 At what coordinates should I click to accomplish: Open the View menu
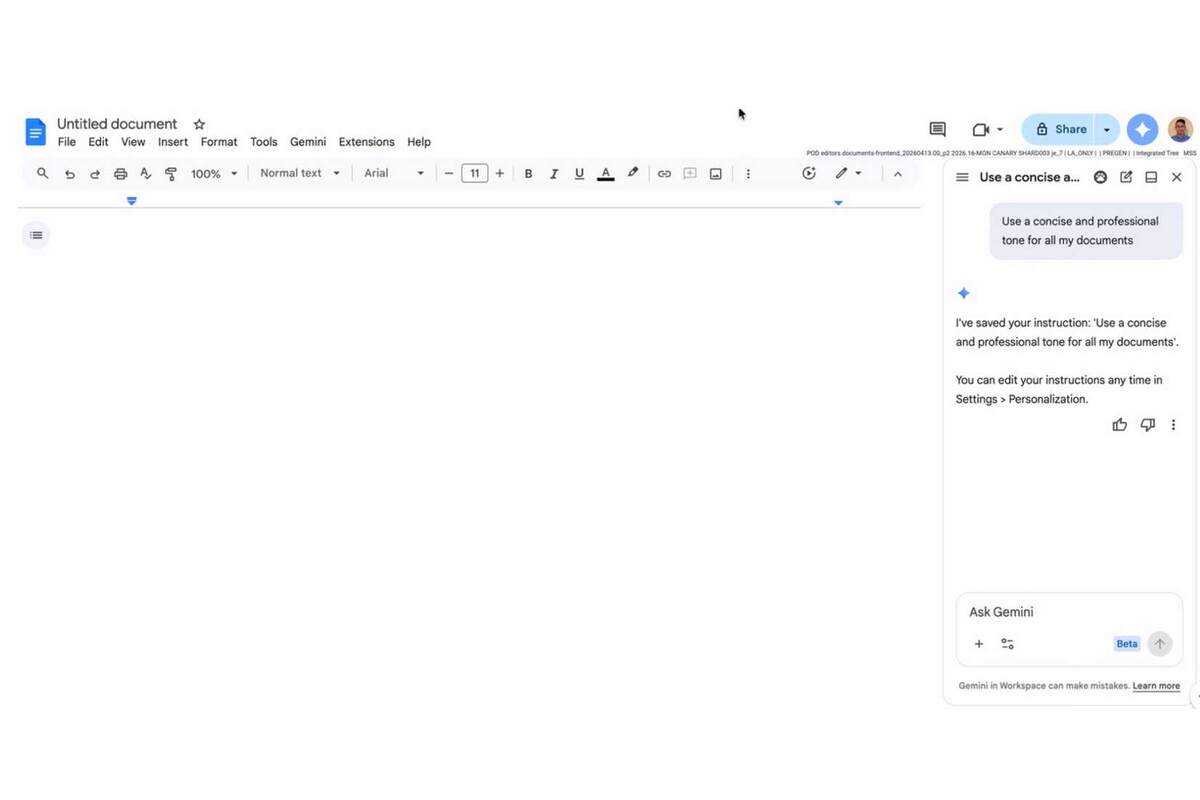(133, 142)
